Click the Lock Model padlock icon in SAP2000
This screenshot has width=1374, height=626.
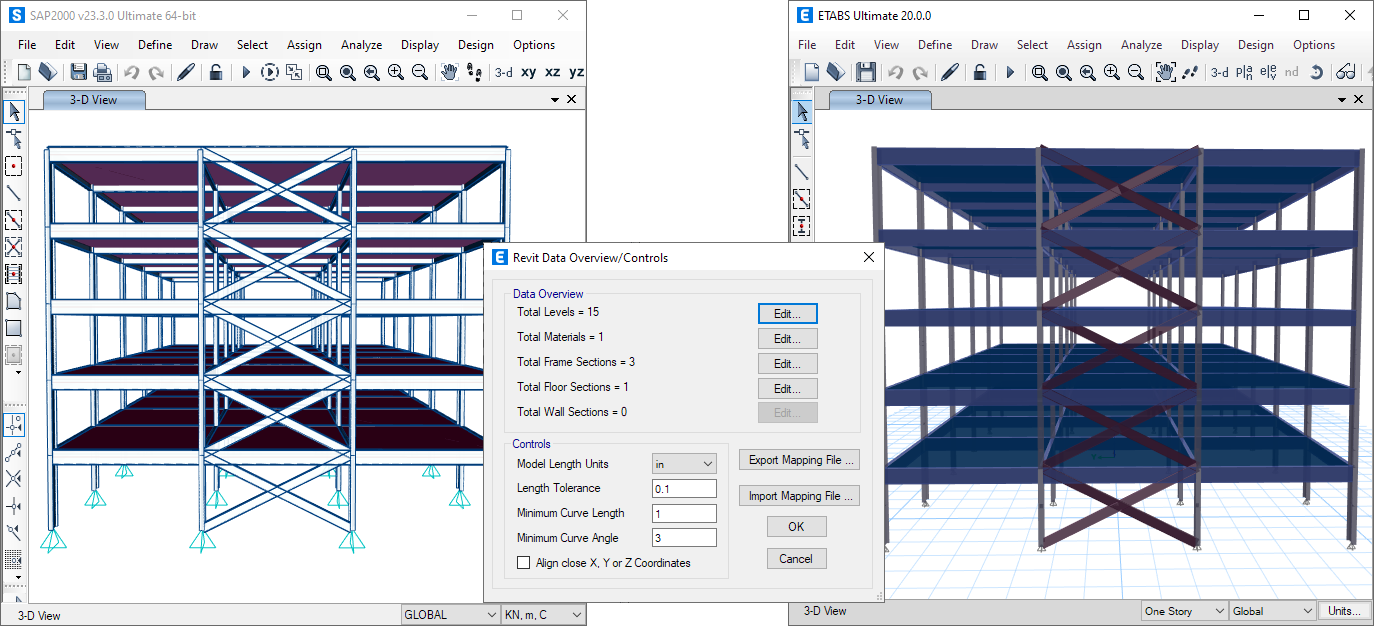pos(217,72)
